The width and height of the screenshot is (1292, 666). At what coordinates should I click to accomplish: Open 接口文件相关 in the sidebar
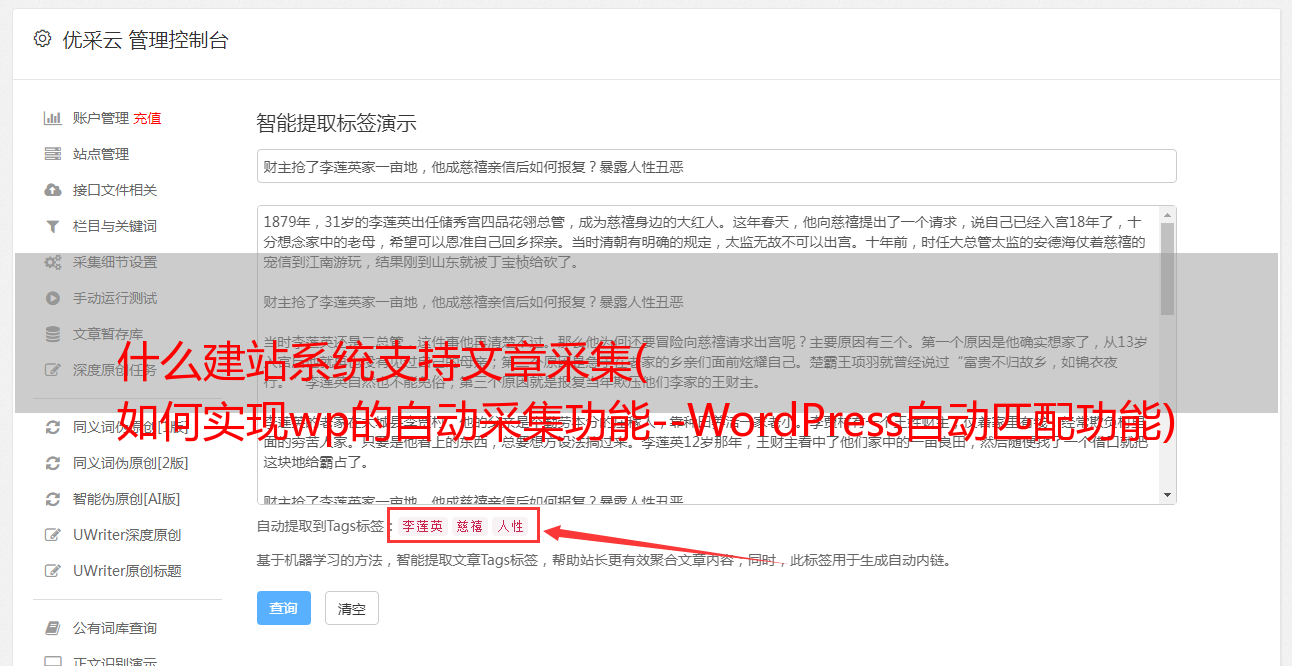[115, 190]
